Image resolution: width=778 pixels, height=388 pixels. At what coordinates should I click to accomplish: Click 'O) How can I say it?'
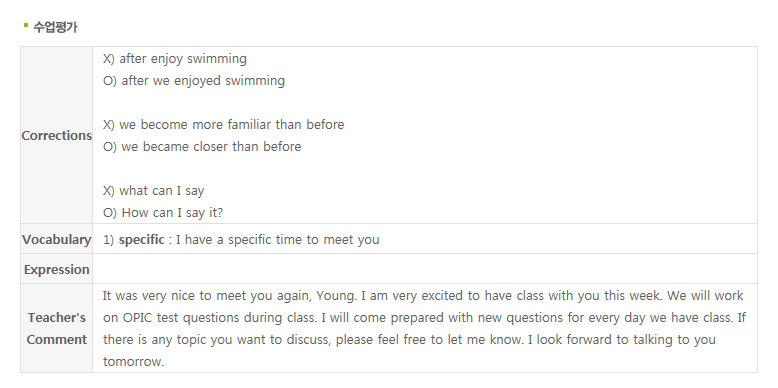coord(163,212)
